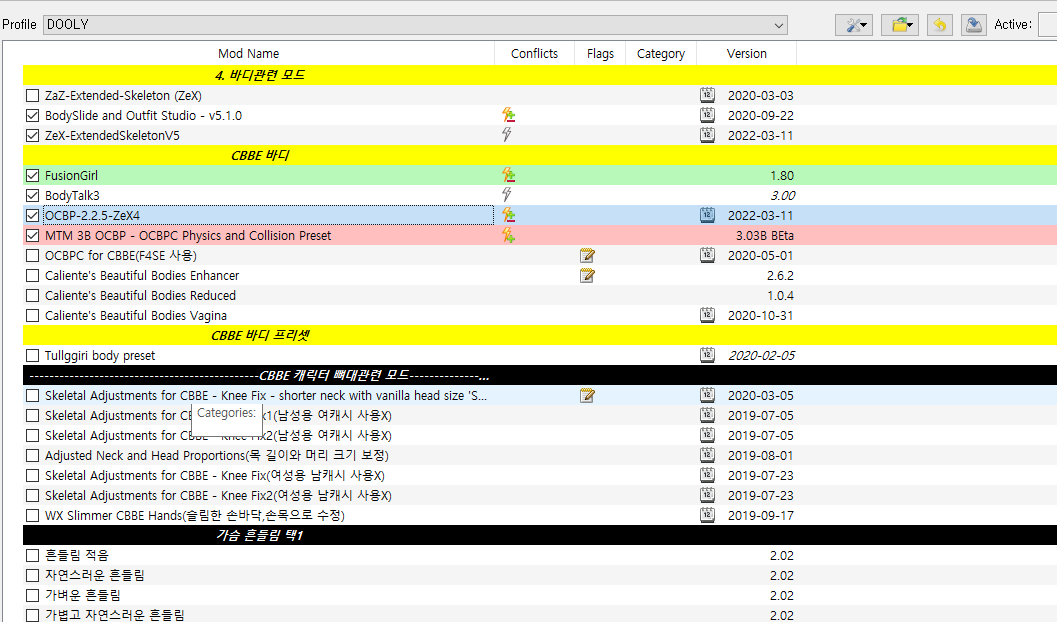Select the 'CBBE 바디' separator row
1057x622 pixels.
[x=540, y=155]
